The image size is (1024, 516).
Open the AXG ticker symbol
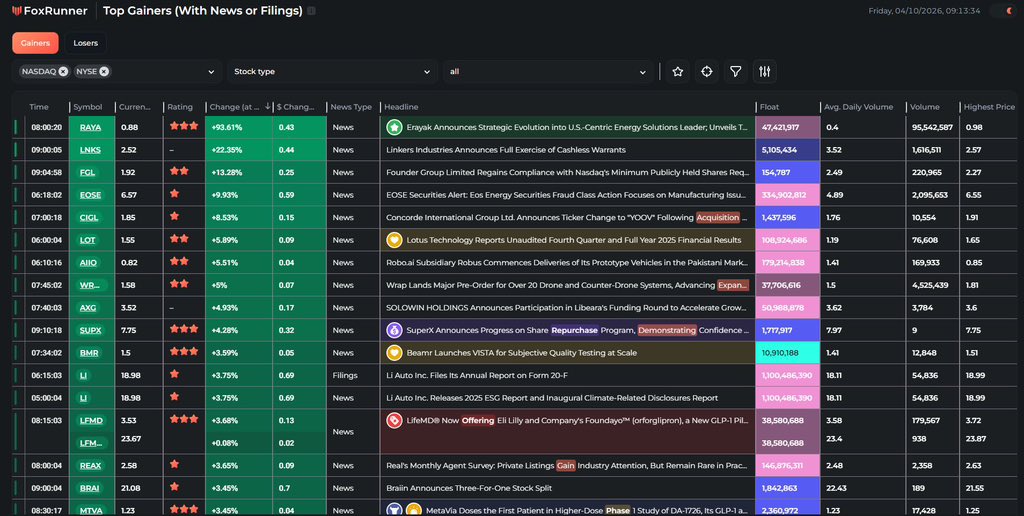click(x=88, y=308)
